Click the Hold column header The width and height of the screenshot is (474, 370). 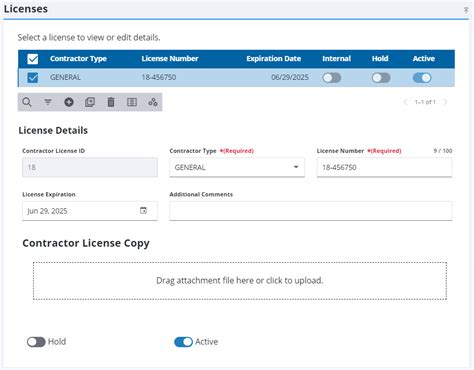coord(380,59)
